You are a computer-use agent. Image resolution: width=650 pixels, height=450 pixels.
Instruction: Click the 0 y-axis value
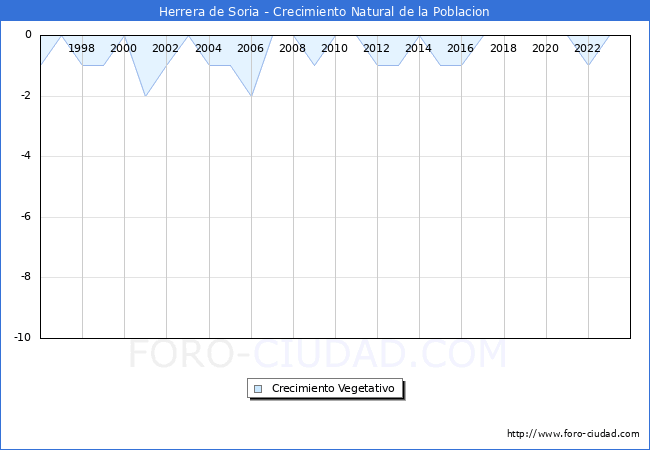coord(28,34)
